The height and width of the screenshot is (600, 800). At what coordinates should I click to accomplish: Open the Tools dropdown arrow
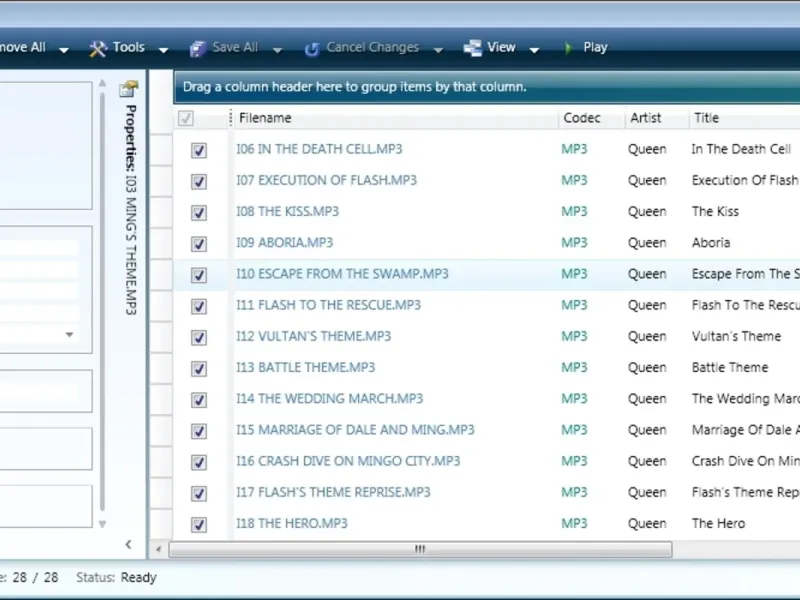164,50
